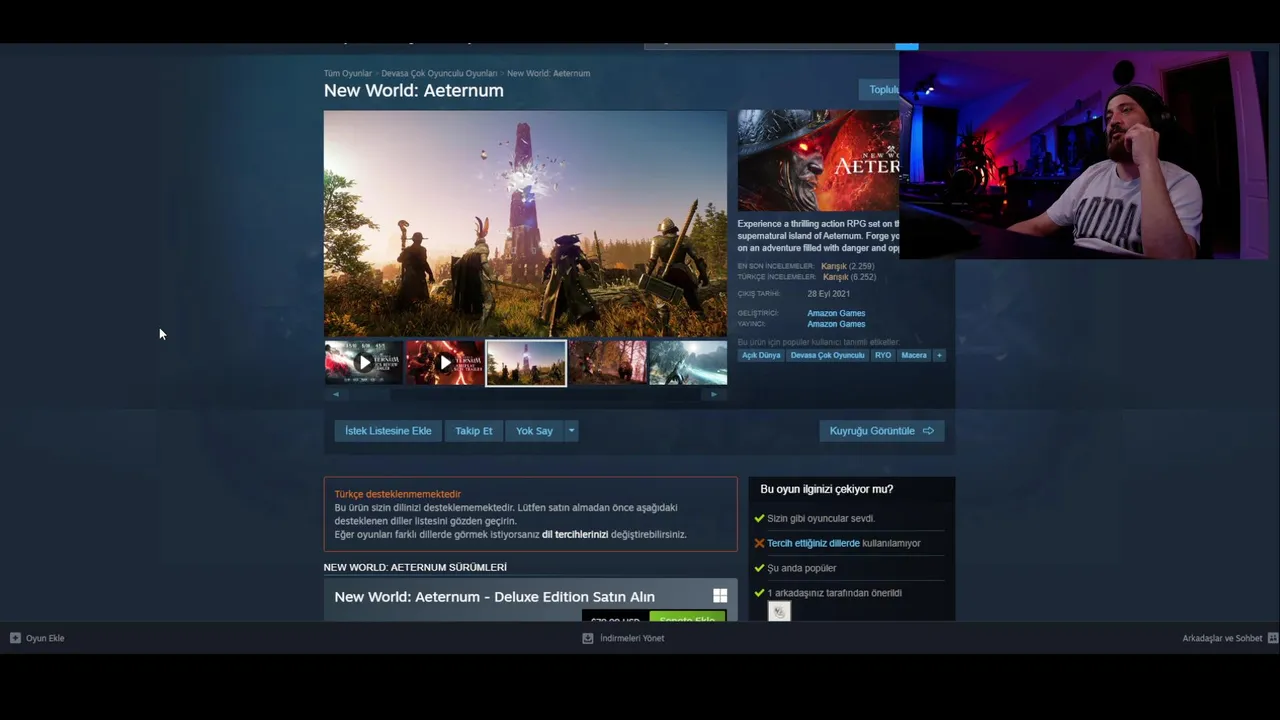The height and width of the screenshot is (720, 1280).
Task: Open 'İndirmeleri Yönet' in bottom bar
Action: coord(623,638)
